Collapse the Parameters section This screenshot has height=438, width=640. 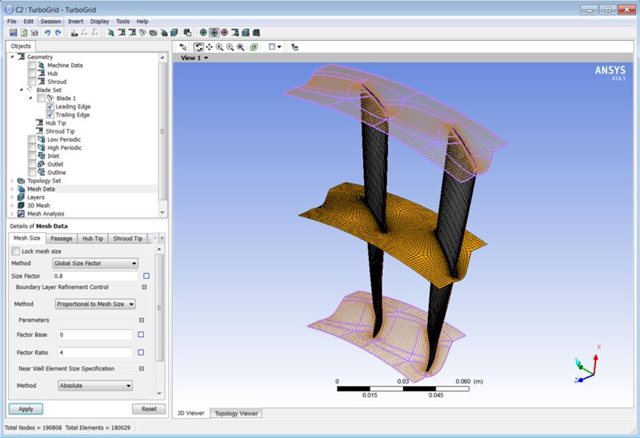point(142,320)
